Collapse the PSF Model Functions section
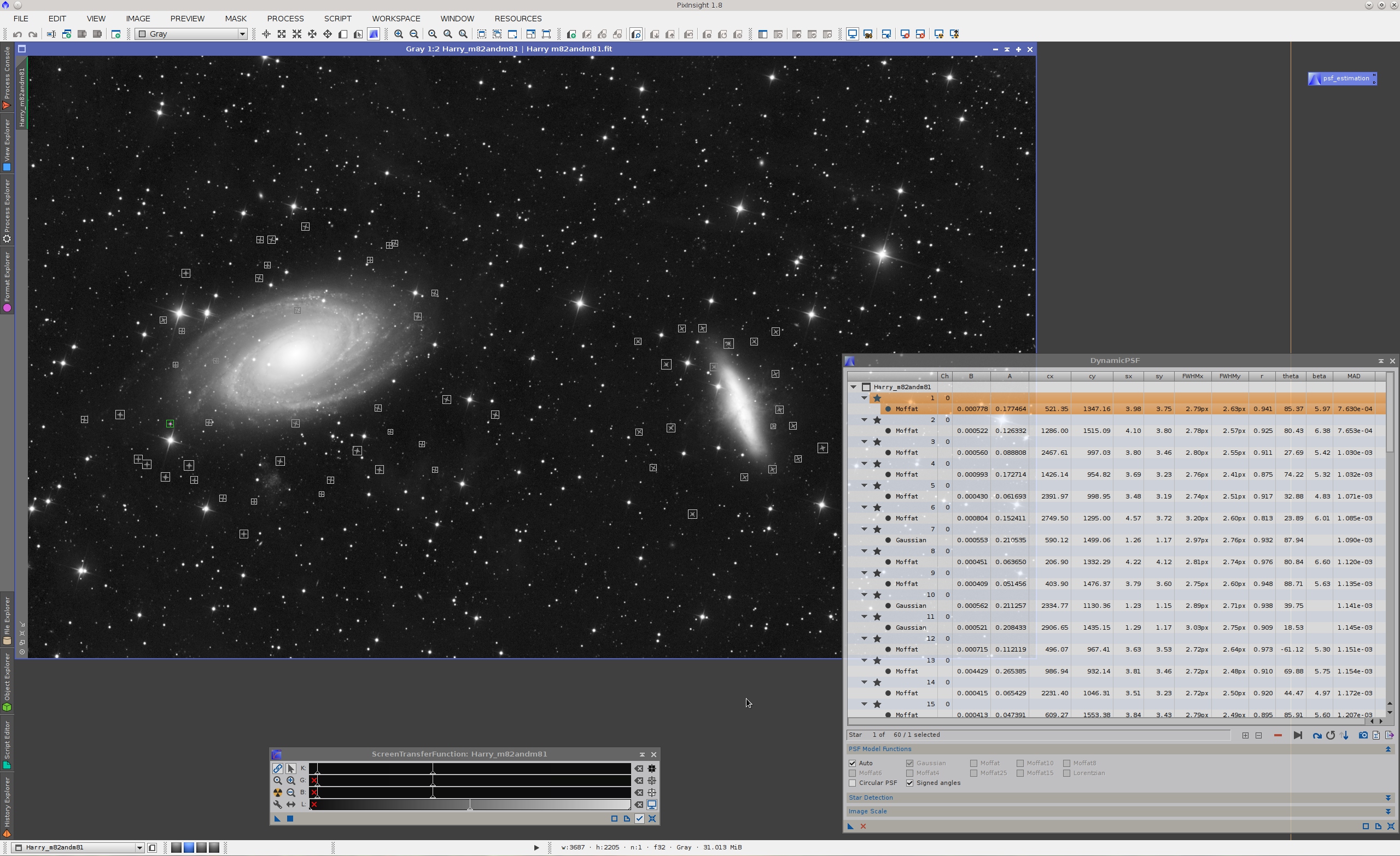This screenshot has width=1400, height=856. (880, 749)
